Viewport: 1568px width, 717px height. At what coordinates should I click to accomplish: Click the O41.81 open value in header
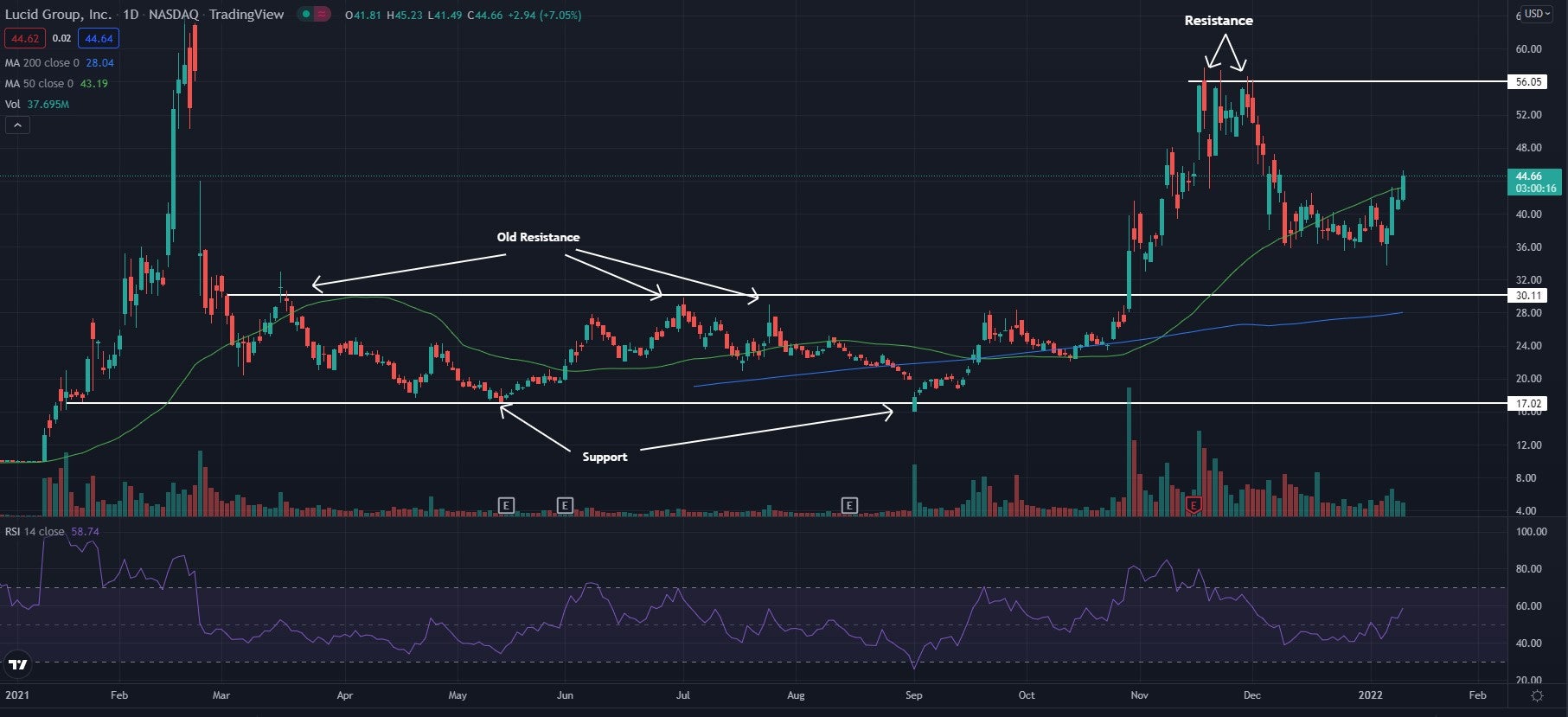(362, 16)
